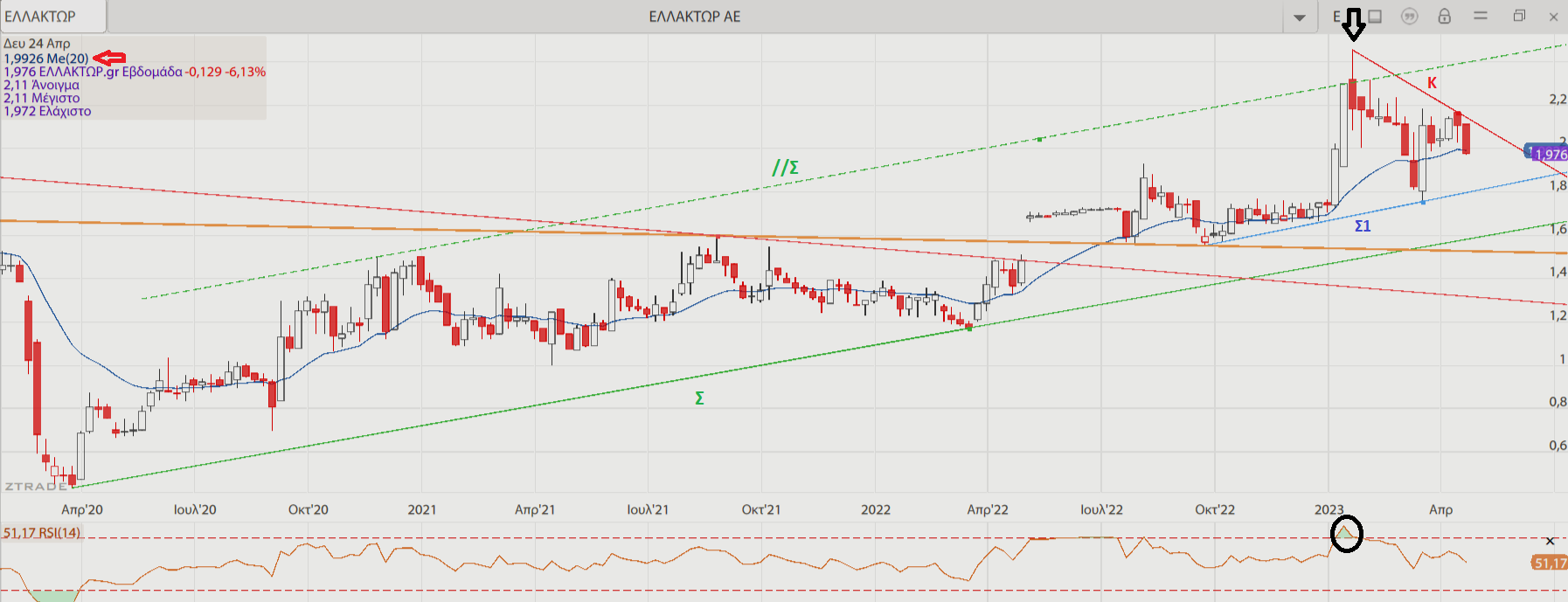Image resolution: width=1568 pixels, height=602 pixels.
Task: Click the restore window icon
Action: [x=1519, y=16]
